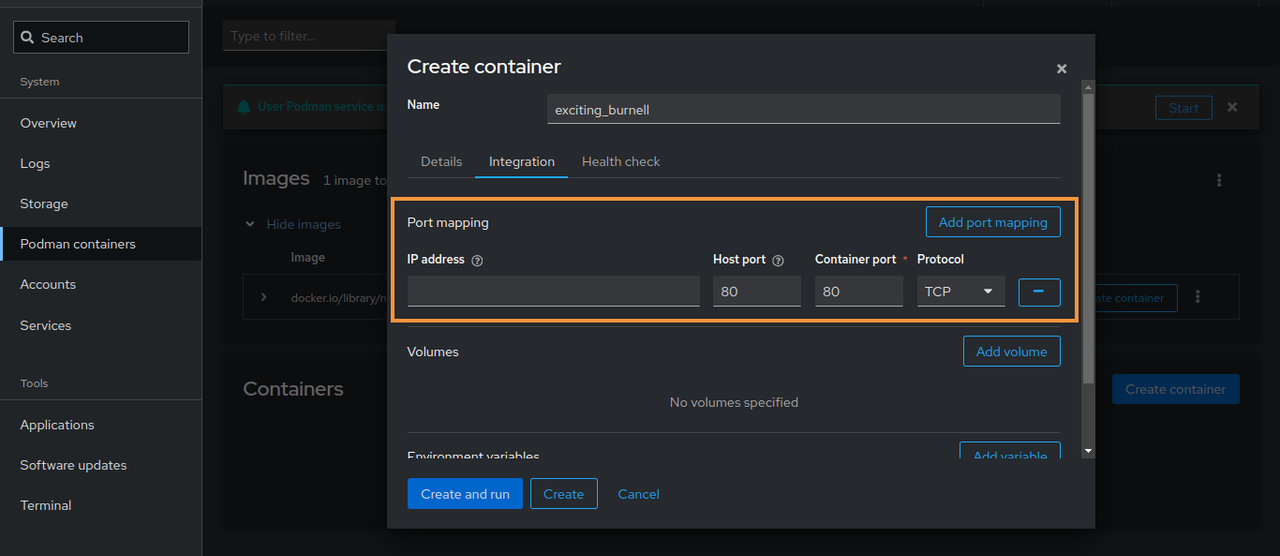Click the 'Volumes' section label
Image resolution: width=1280 pixels, height=556 pixels.
[x=433, y=351]
